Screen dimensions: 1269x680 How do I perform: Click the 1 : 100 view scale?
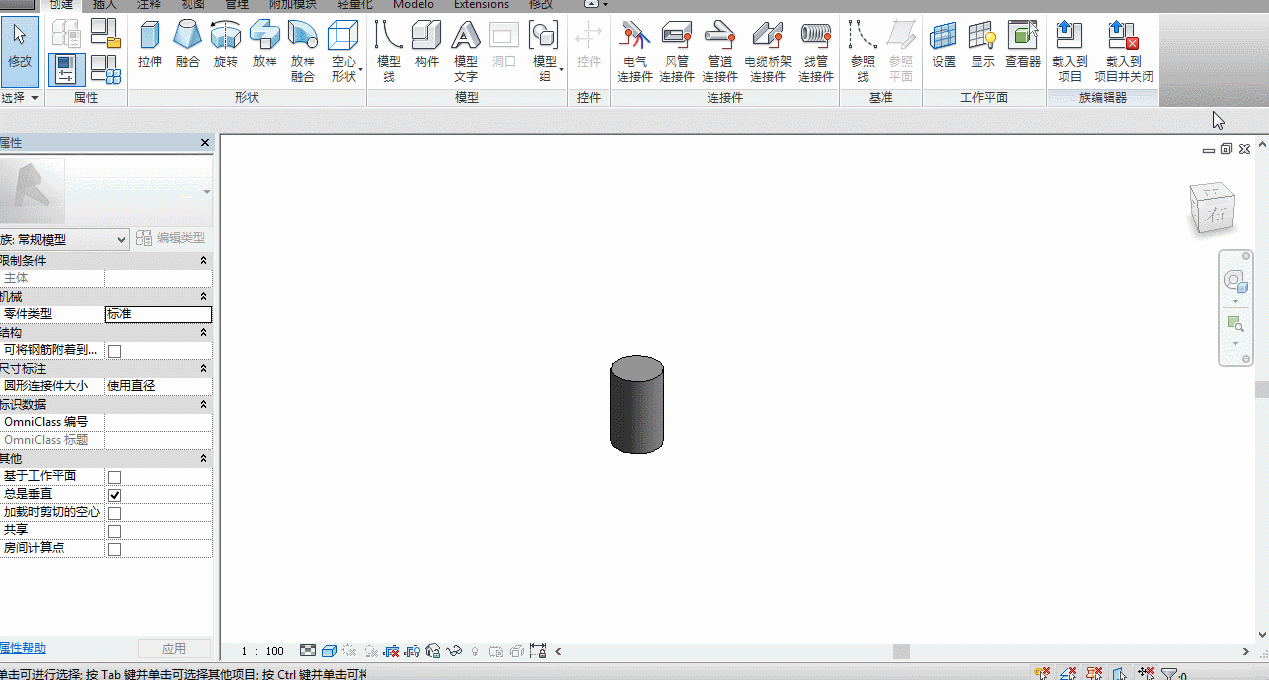[x=263, y=651]
